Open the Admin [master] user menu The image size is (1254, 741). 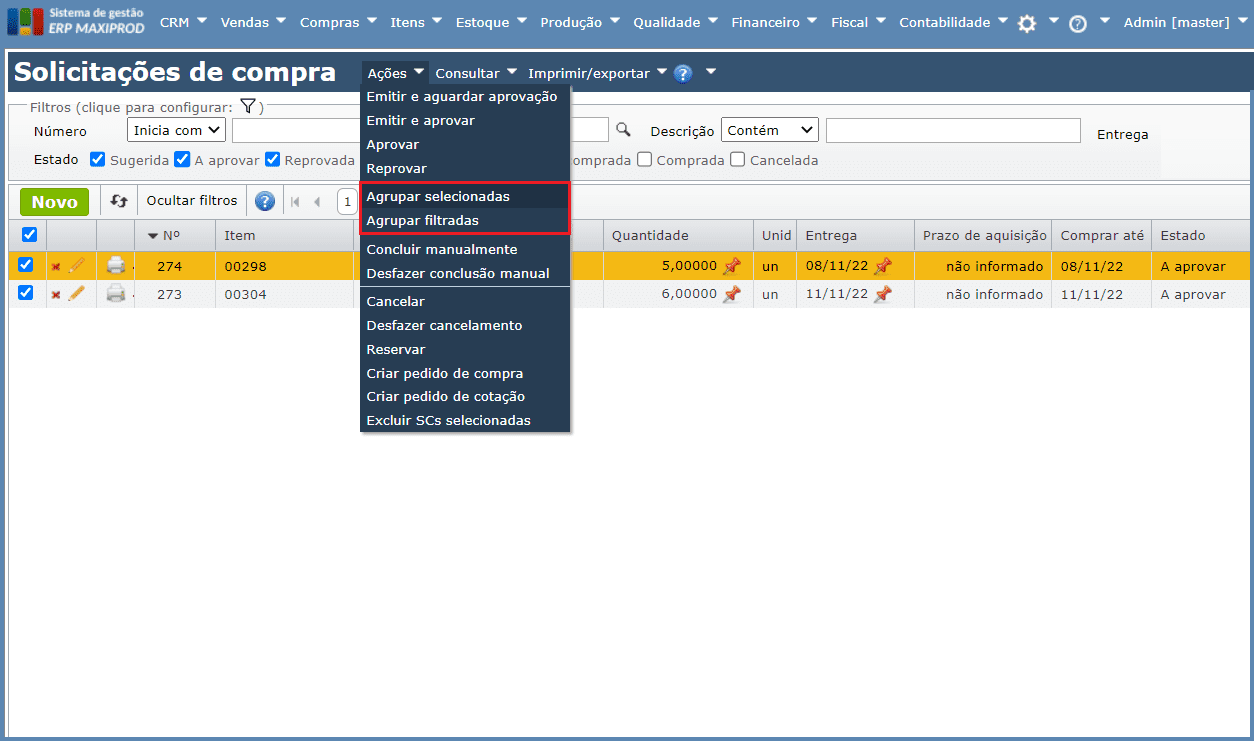1185,22
